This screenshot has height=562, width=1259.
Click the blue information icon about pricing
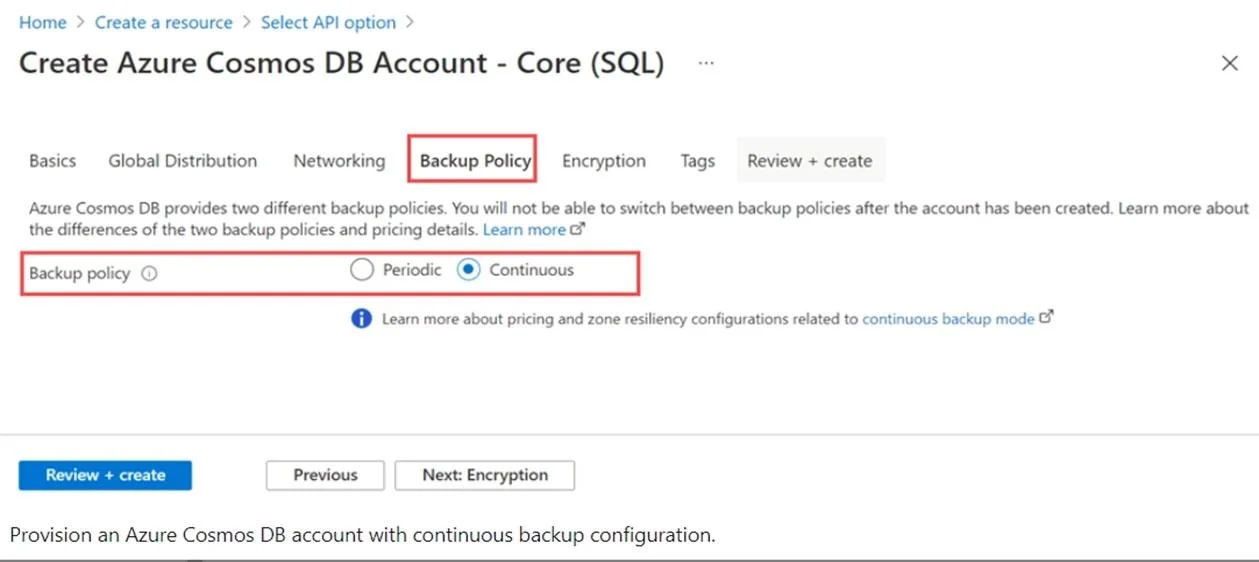(361, 319)
